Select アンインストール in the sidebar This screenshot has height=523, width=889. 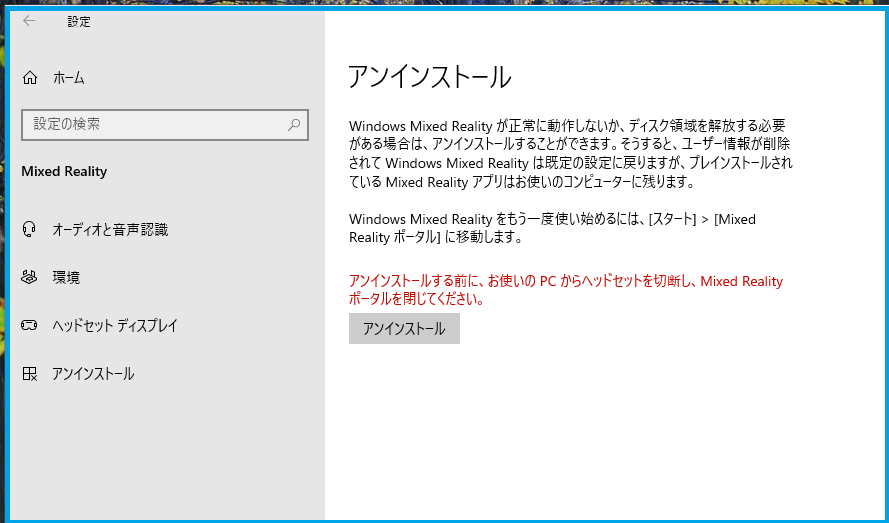[93, 374]
